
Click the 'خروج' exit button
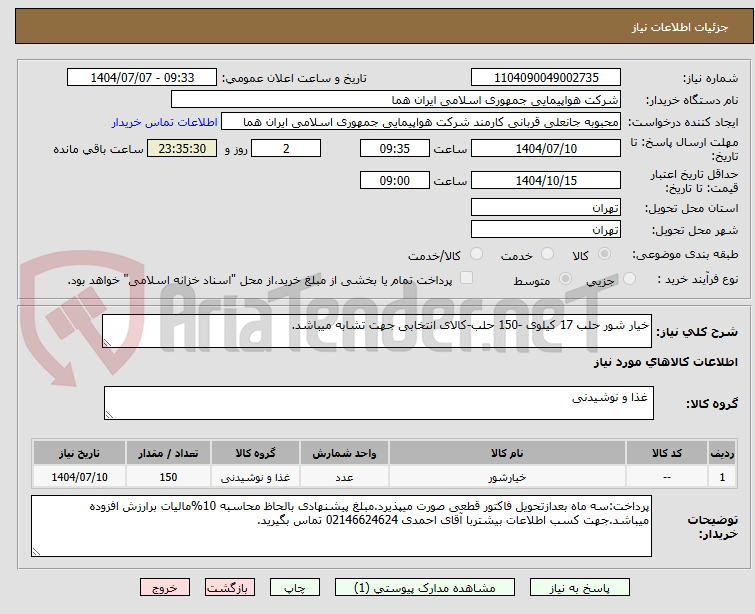click(x=165, y=588)
